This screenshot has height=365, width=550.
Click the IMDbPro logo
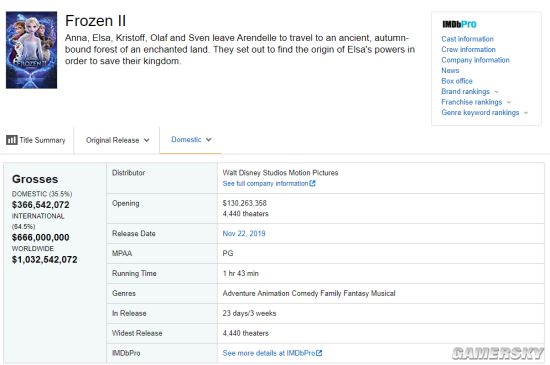tap(459, 24)
